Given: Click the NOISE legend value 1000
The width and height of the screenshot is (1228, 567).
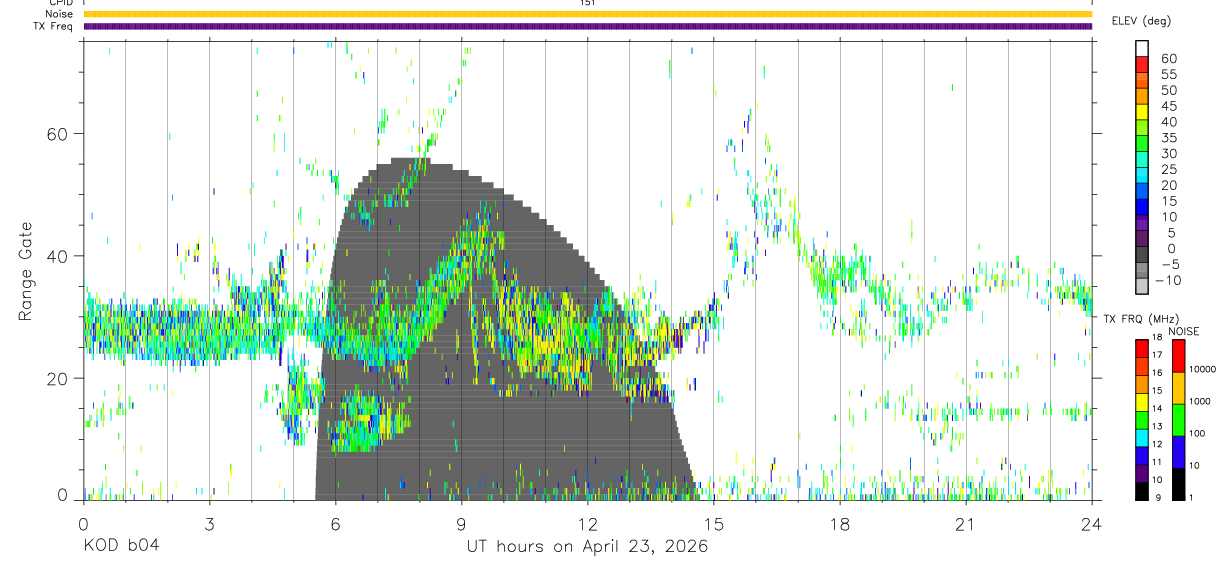Looking at the screenshot, I should click(x=1200, y=401).
